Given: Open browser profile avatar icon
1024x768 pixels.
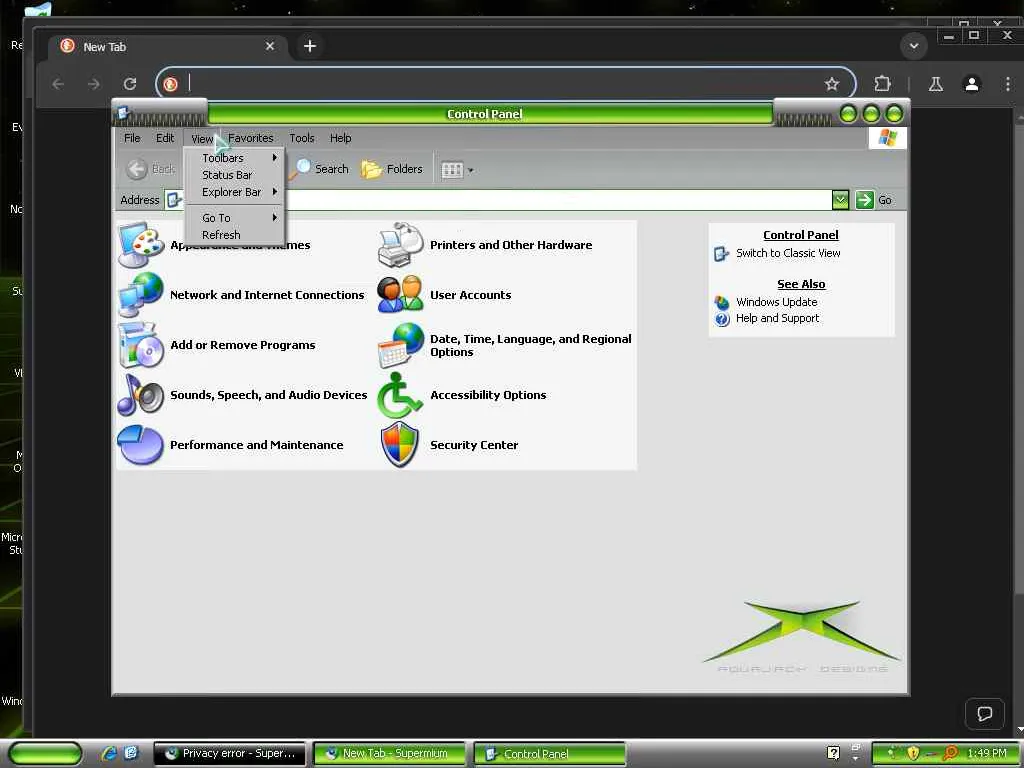Looking at the screenshot, I should [972, 84].
